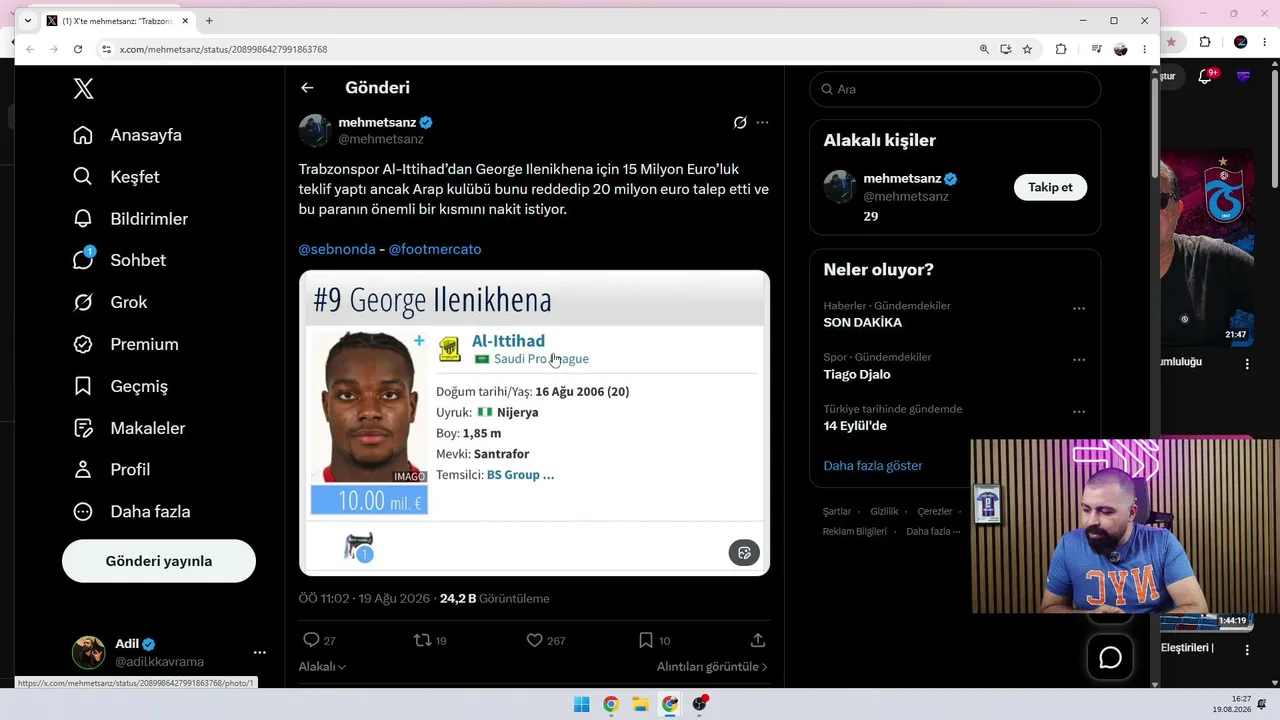Open the tab search dropdown arrow

tap(27, 20)
